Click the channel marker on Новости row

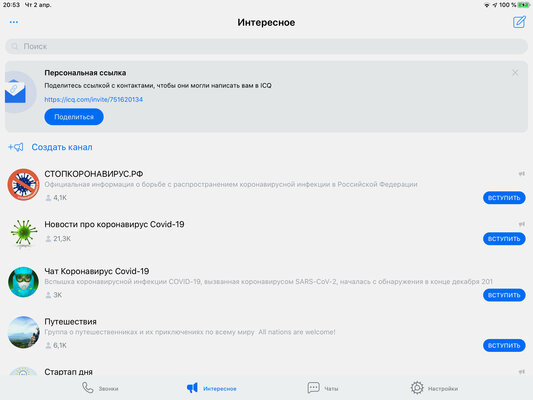coord(521,224)
